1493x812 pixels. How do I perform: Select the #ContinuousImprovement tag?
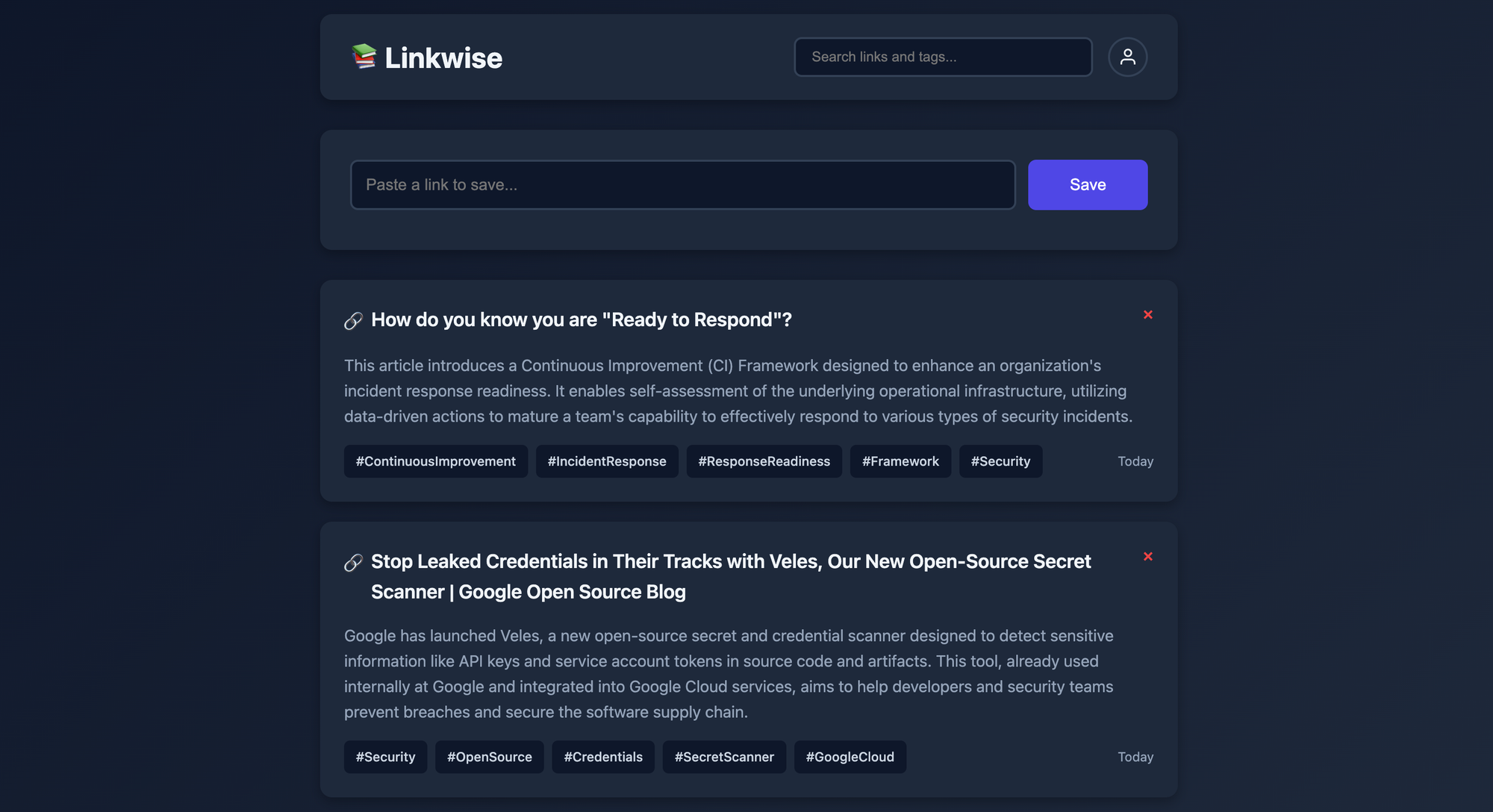(435, 461)
